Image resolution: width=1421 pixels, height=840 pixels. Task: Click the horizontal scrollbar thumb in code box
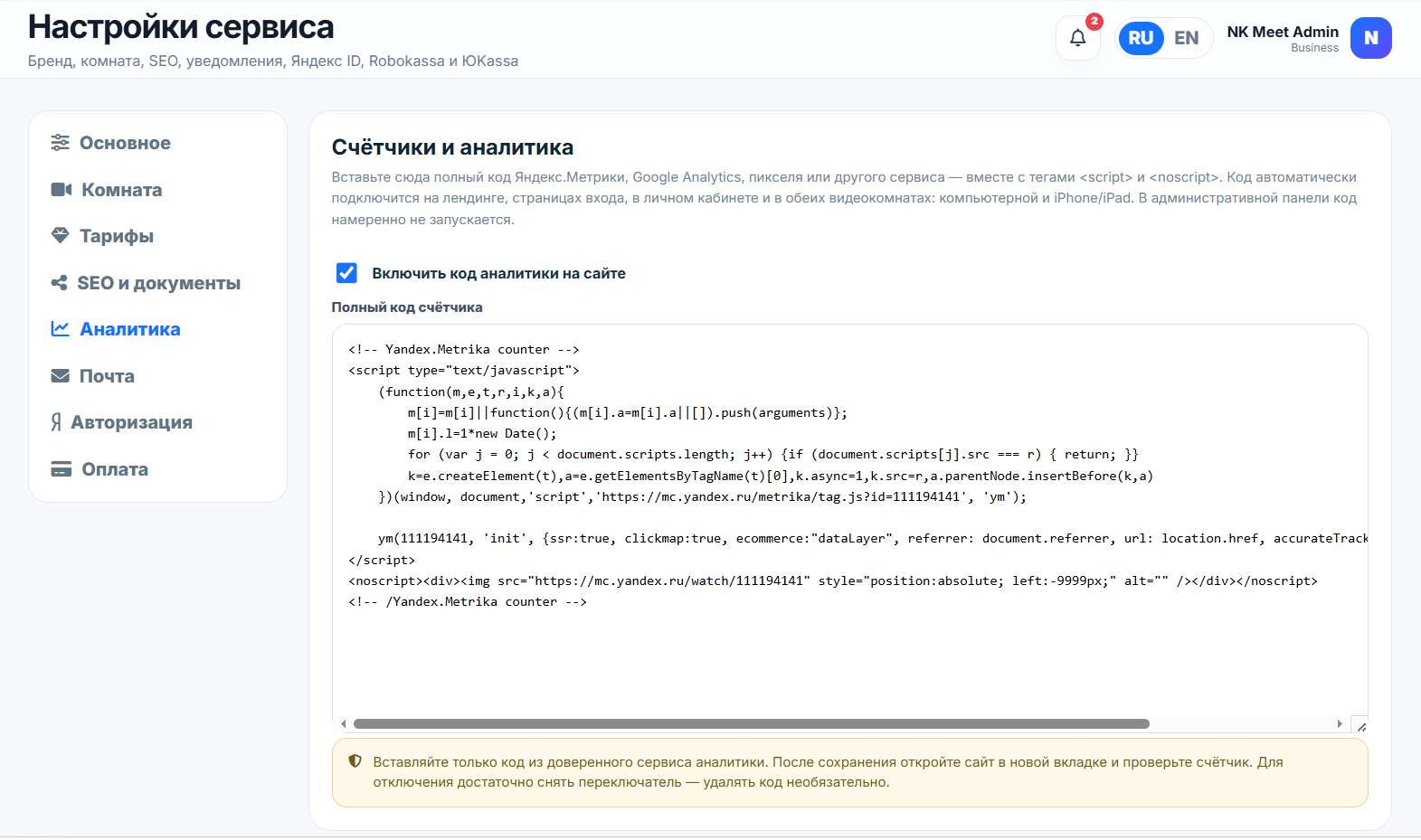tap(751, 724)
